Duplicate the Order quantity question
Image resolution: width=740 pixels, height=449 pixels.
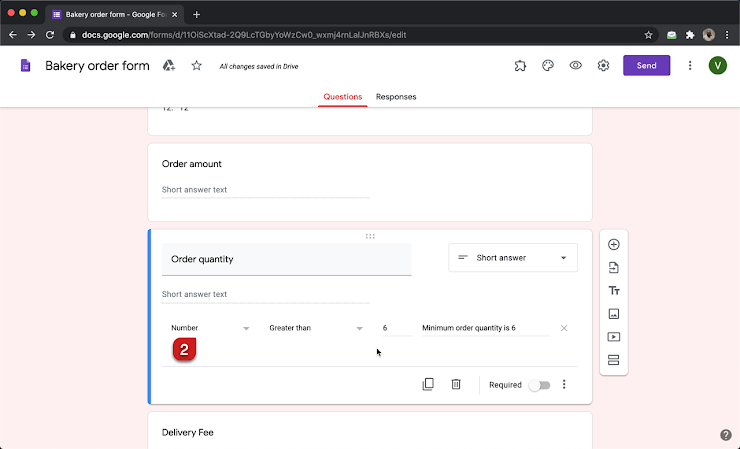point(428,384)
